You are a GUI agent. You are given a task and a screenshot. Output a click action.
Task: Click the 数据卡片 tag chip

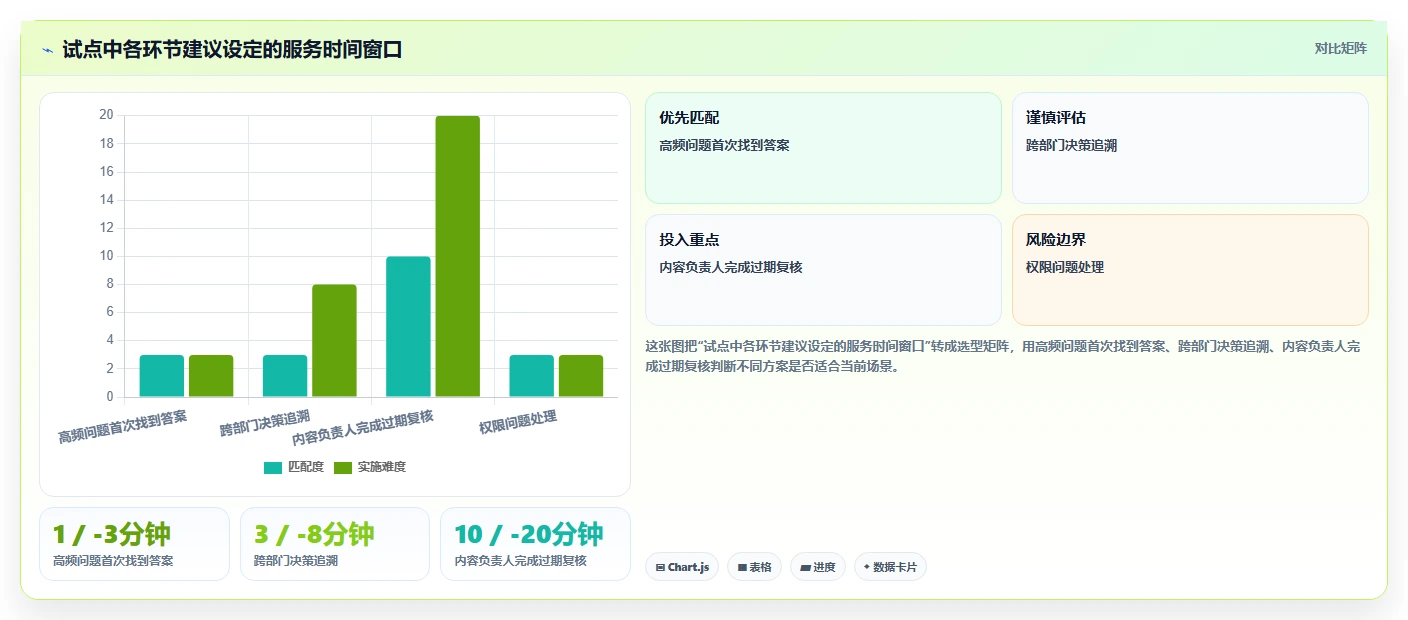[x=890, y=567]
